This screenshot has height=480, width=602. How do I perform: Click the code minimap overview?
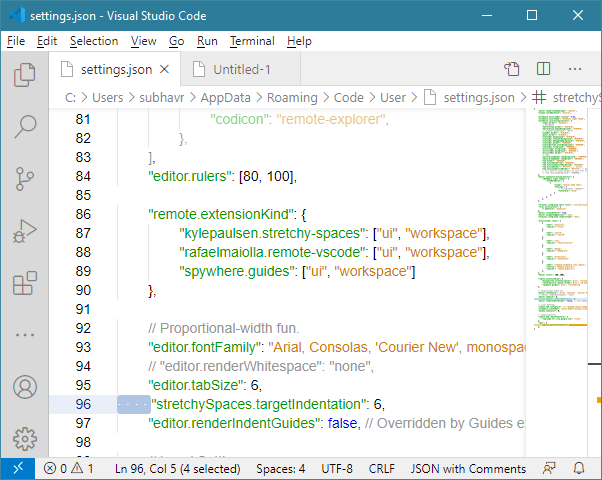pyautogui.click(x=561, y=219)
